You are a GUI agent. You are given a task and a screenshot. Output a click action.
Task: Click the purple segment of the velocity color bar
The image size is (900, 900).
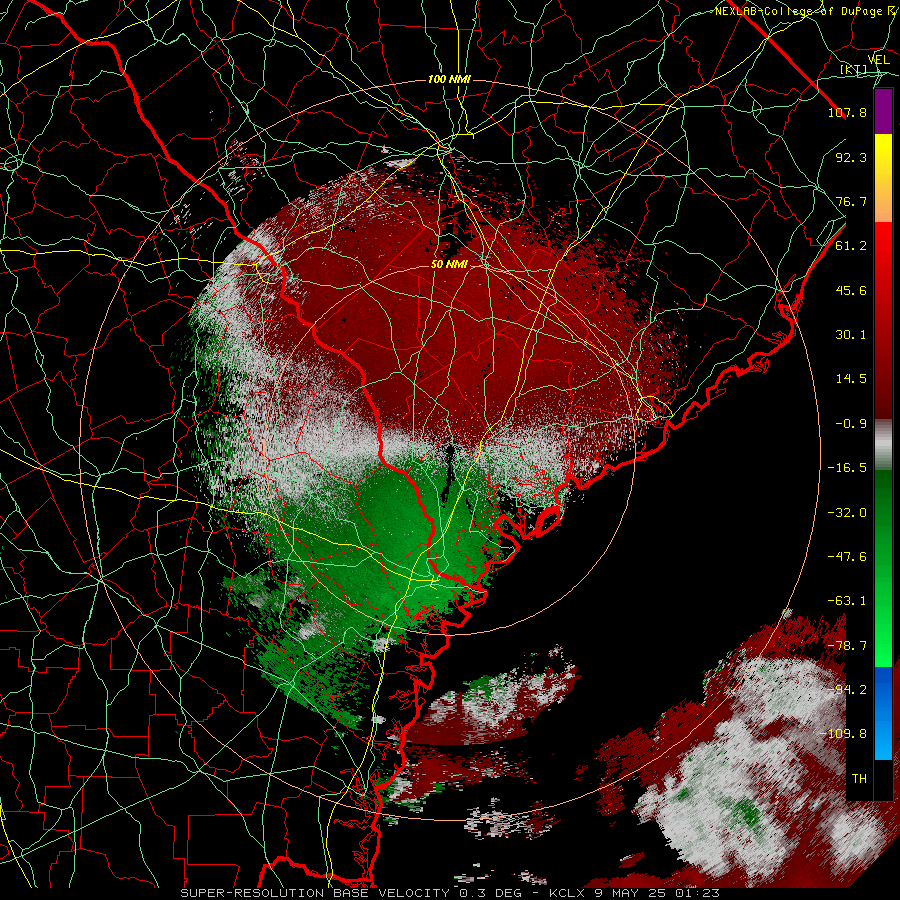click(x=883, y=112)
